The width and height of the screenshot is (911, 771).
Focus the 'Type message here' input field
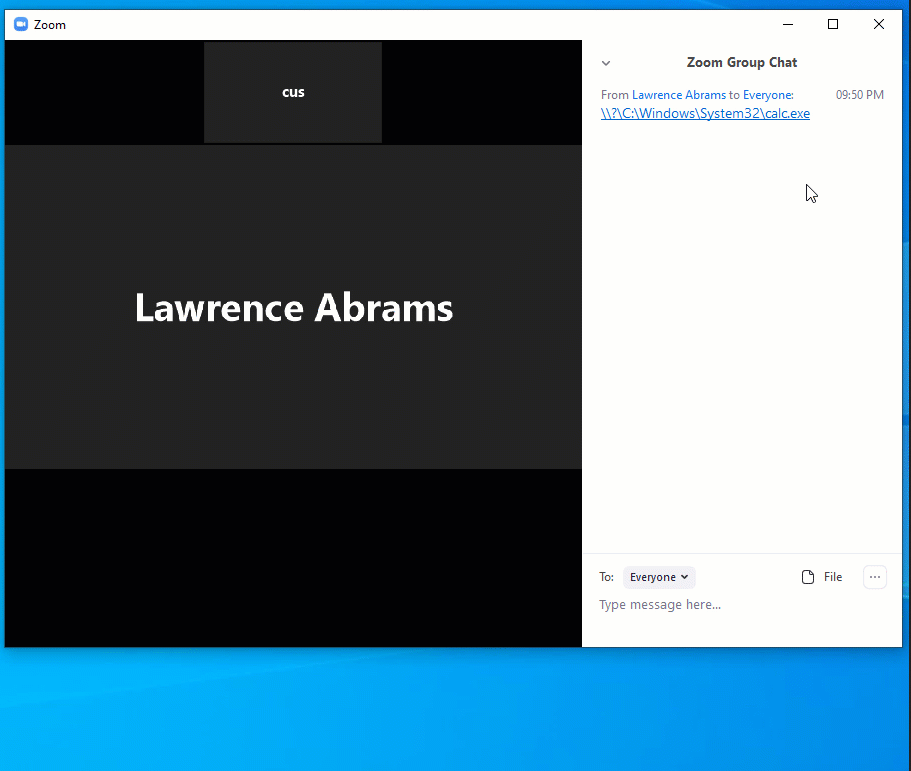click(x=740, y=605)
